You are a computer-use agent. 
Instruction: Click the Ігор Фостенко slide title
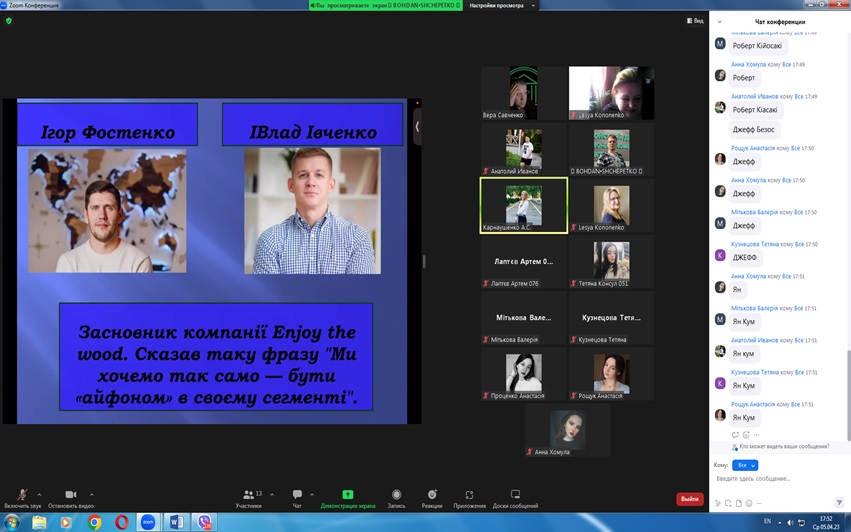[x=107, y=132]
